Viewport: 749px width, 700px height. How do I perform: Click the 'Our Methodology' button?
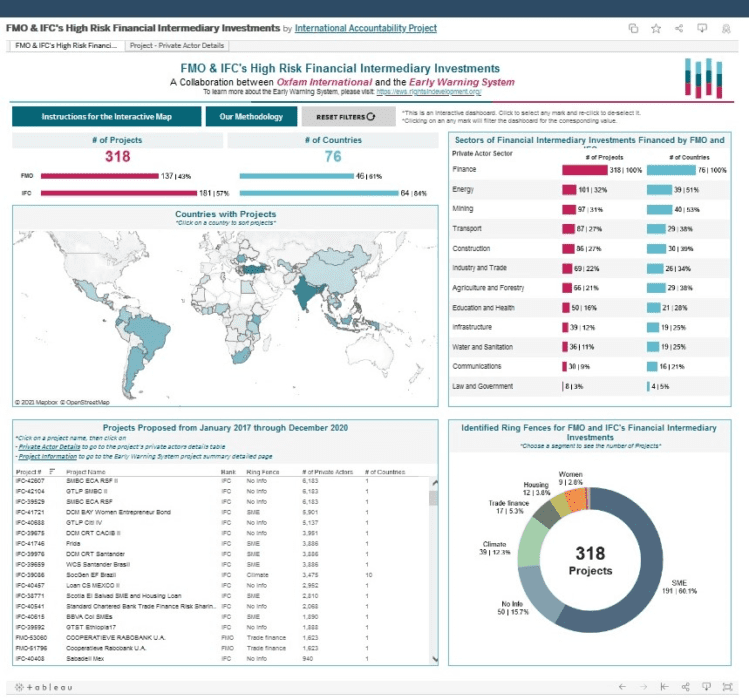tap(251, 116)
